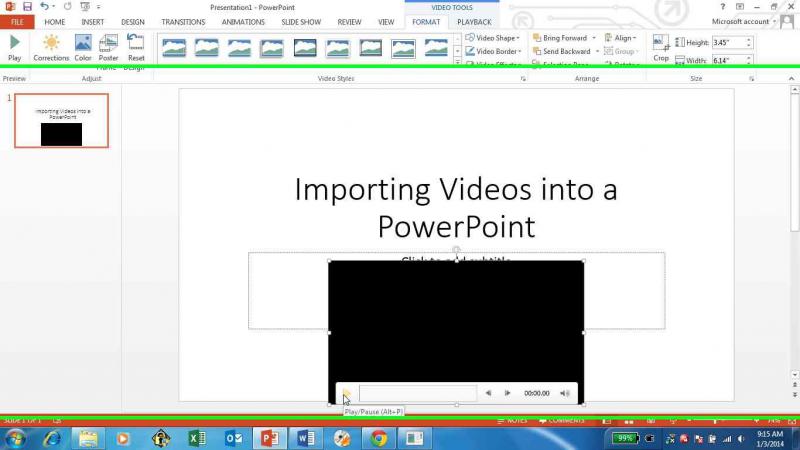The width and height of the screenshot is (800, 450).
Task: Click the video seek bar on the slide
Action: (418, 393)
